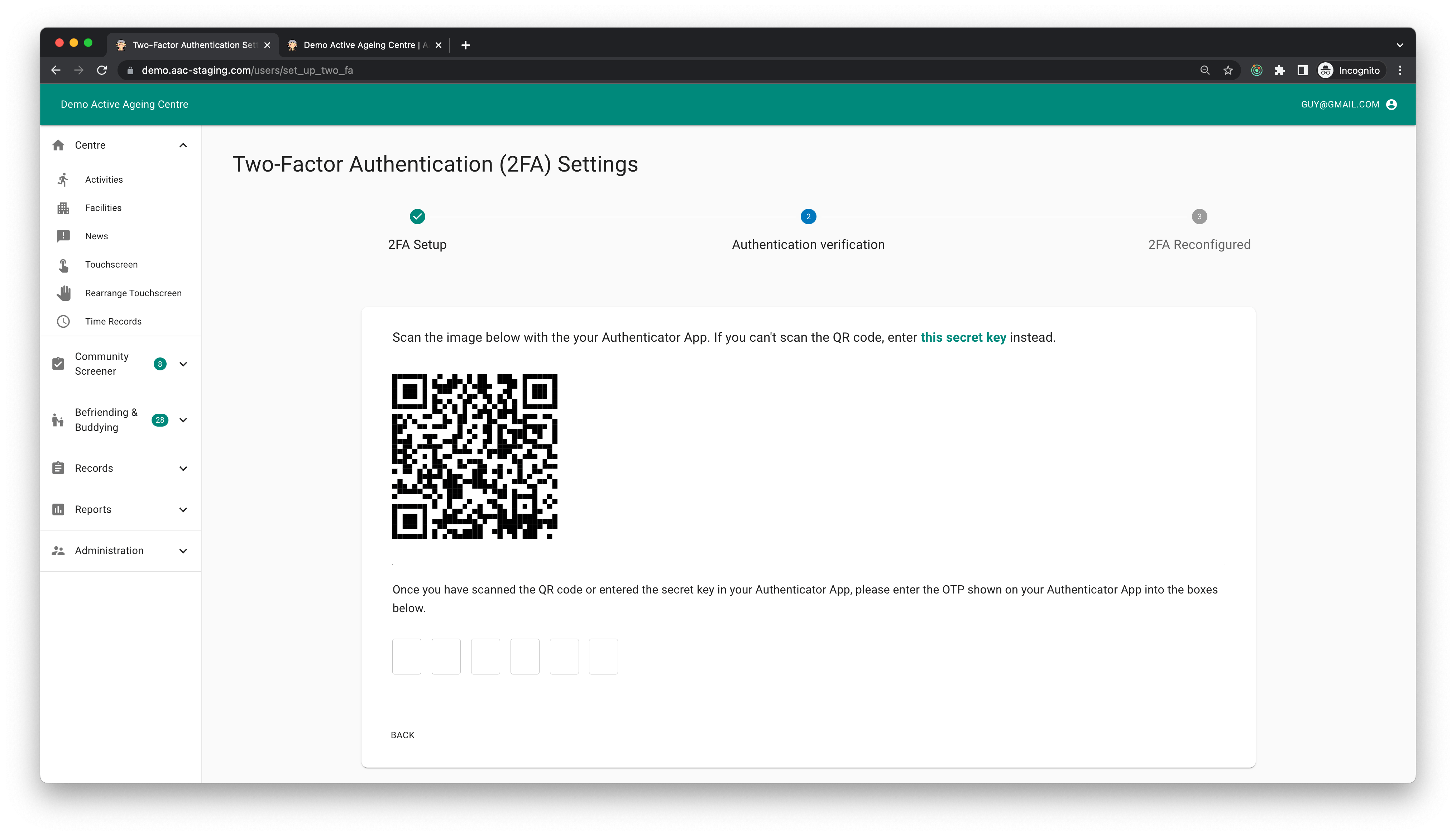Click the QR code image
Screen dimensions: 1456x836
pos(475,456)
